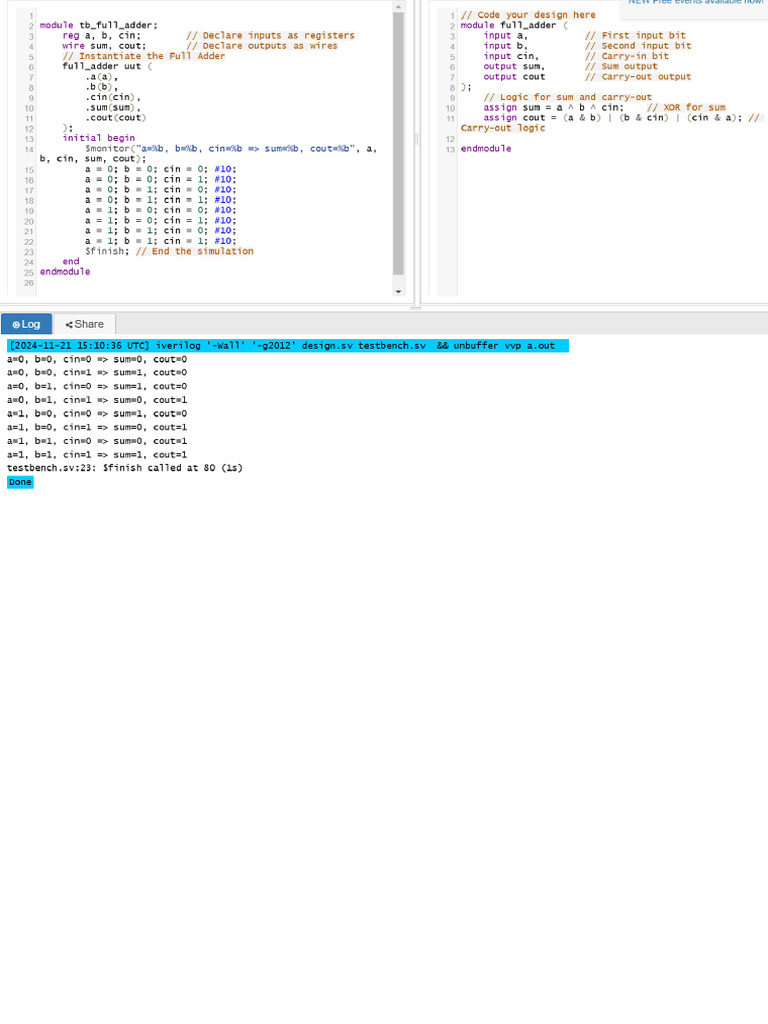Screen dimensions: 768x1024
Task: Click "endmodule" in the design editor
Action: click(x=486, y=149)
